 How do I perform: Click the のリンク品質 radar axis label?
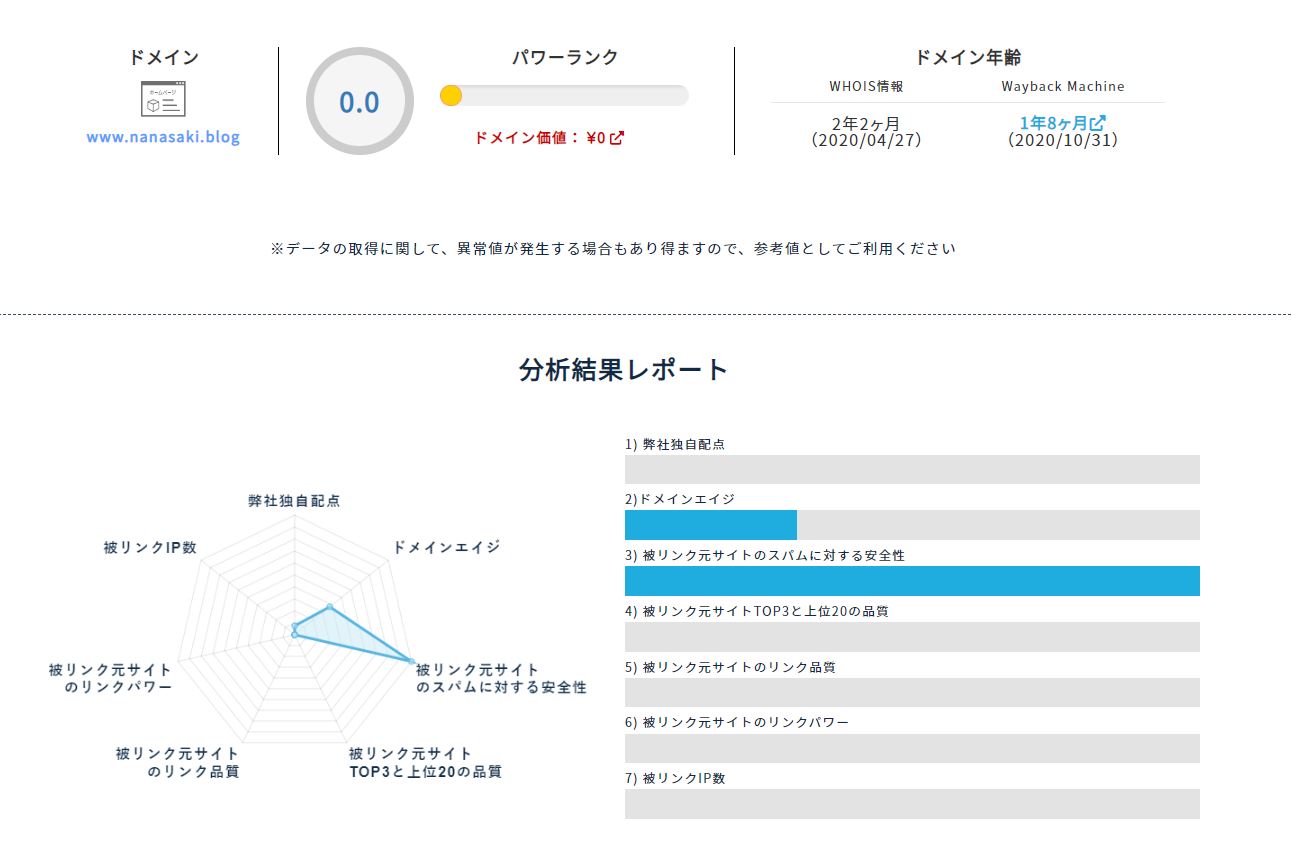[x=177, y=763]
